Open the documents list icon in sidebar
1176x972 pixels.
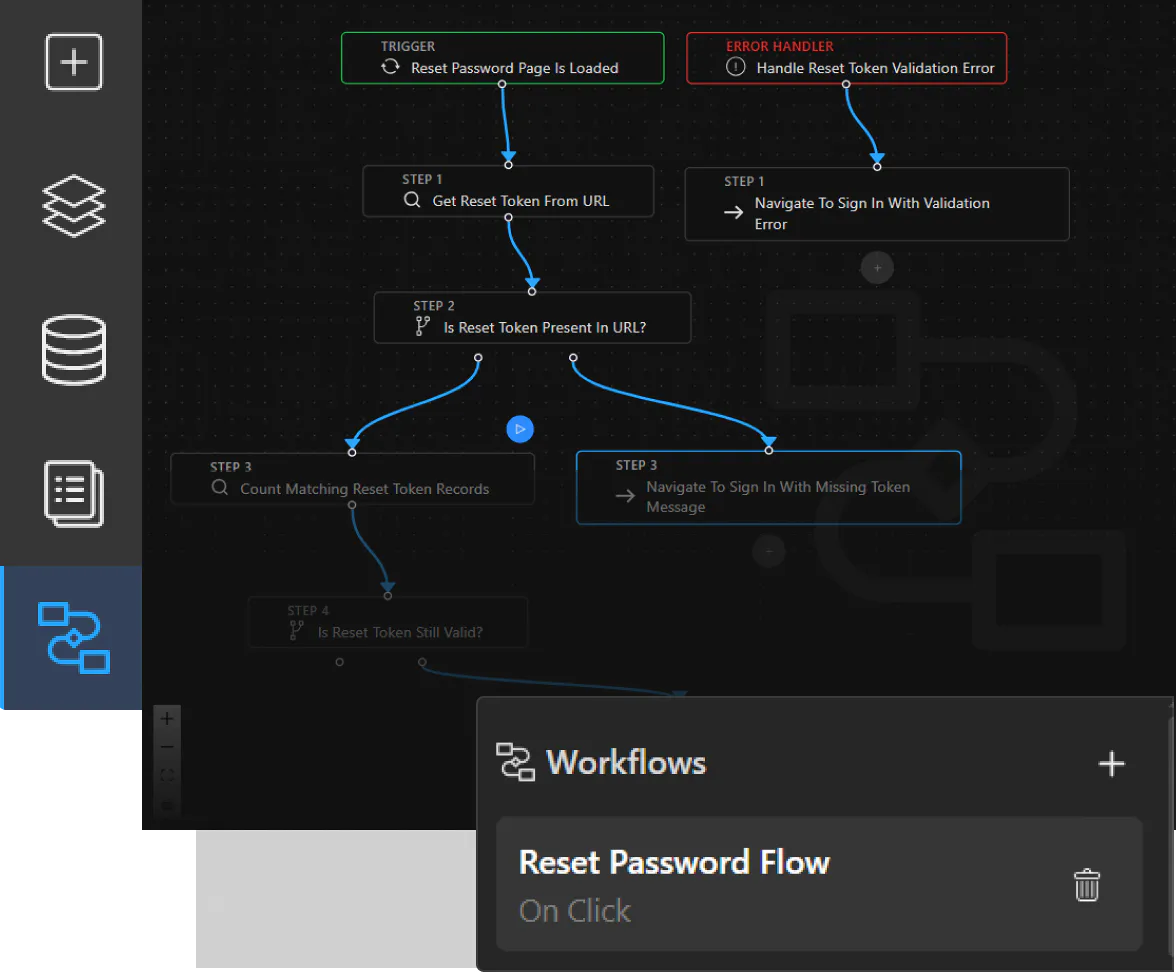(74, 494)
